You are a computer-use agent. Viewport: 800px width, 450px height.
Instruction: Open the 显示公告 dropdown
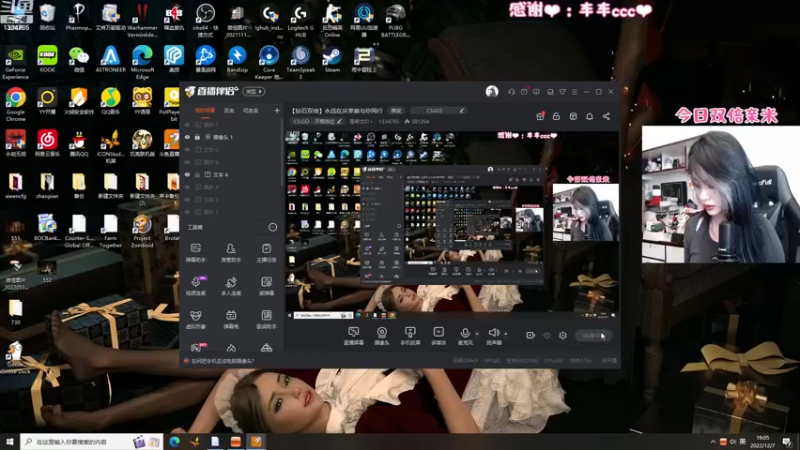(x=362, y=121)
